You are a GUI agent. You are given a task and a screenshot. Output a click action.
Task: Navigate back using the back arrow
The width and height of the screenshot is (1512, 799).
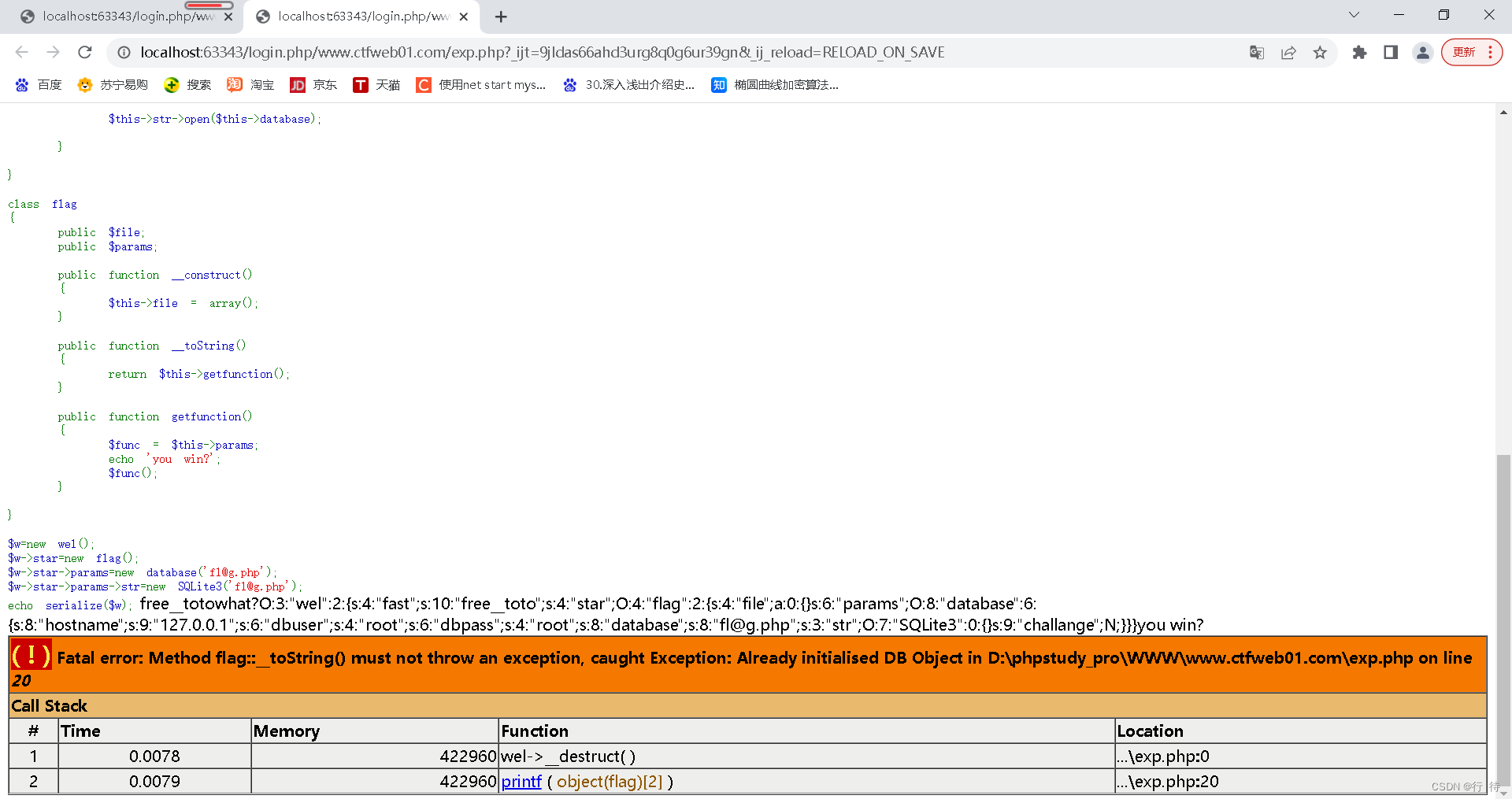(21, 52)
